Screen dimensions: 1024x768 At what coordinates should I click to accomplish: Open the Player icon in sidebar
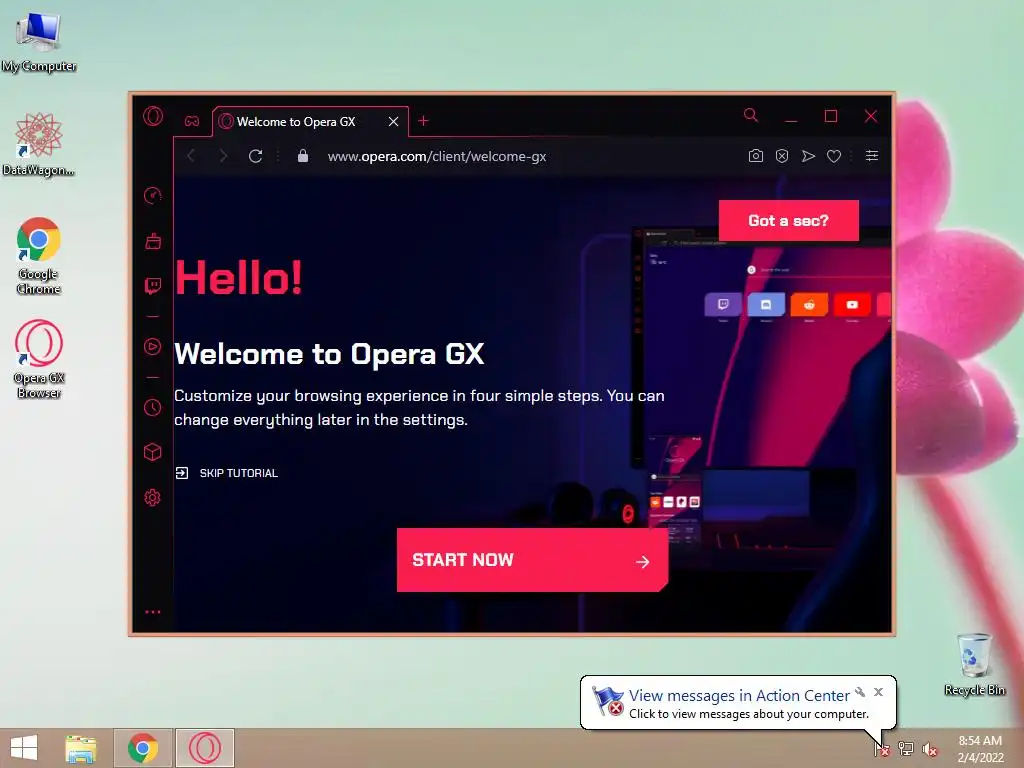tap(153, 346)
